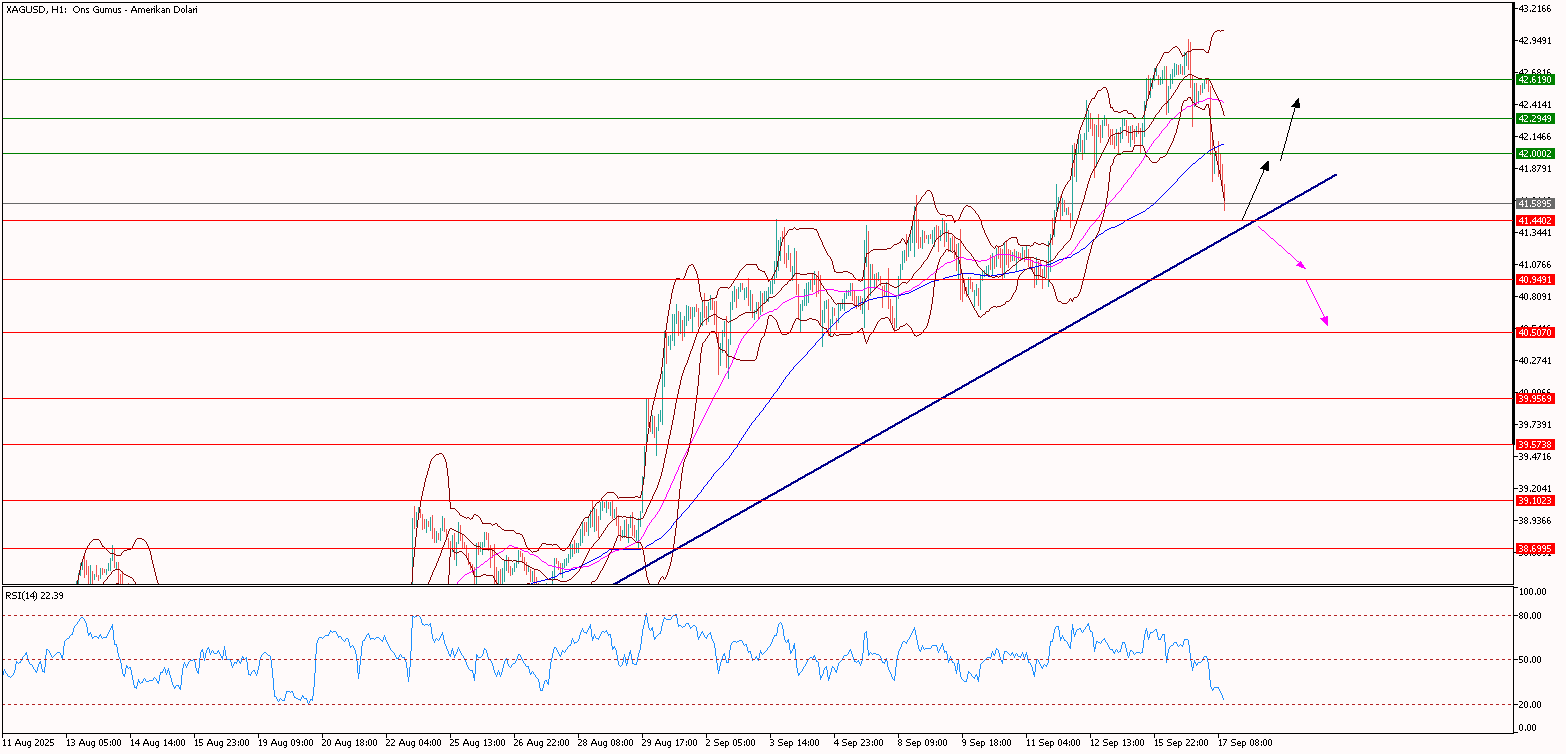Click the 15 Sep 22:00 time label
The width and height of the screenshot is (1566, 754).
point(1183,744)
